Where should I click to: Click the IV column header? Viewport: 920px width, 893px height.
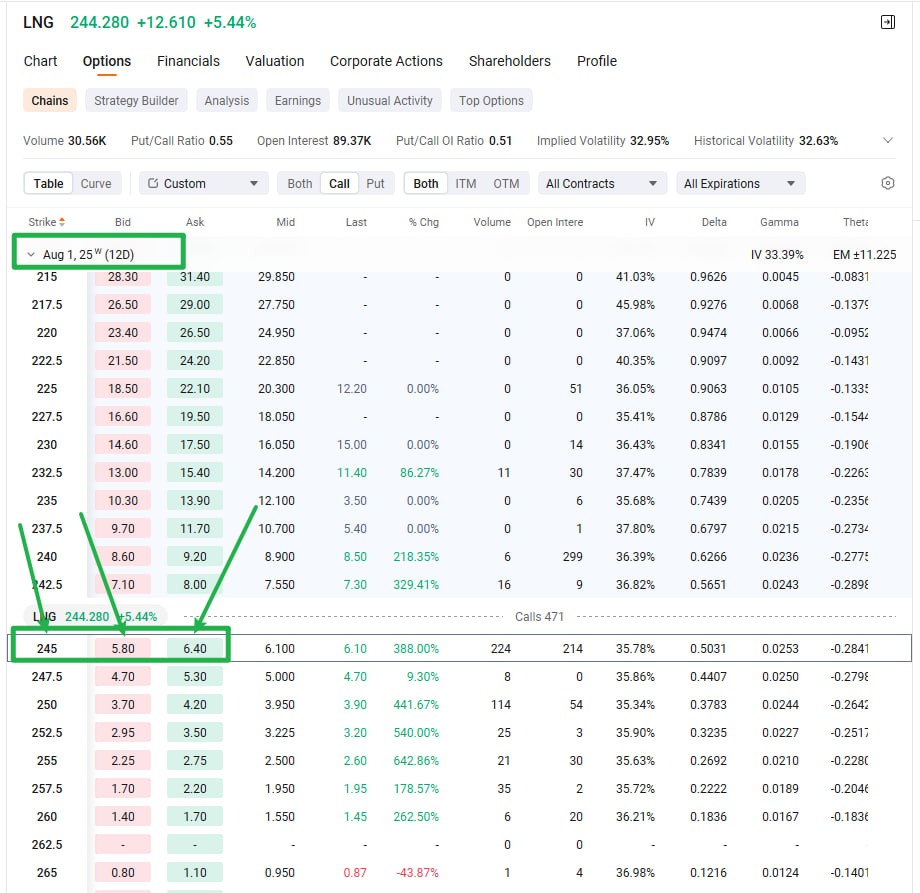(649, 222)
